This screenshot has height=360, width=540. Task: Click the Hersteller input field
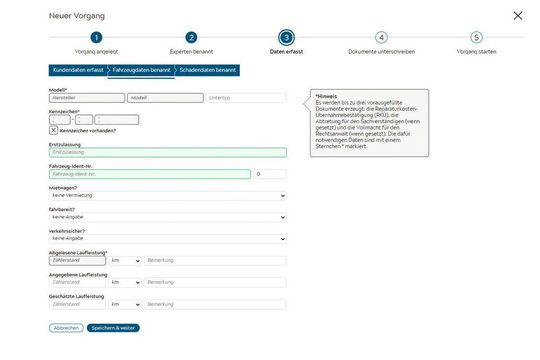87,98
